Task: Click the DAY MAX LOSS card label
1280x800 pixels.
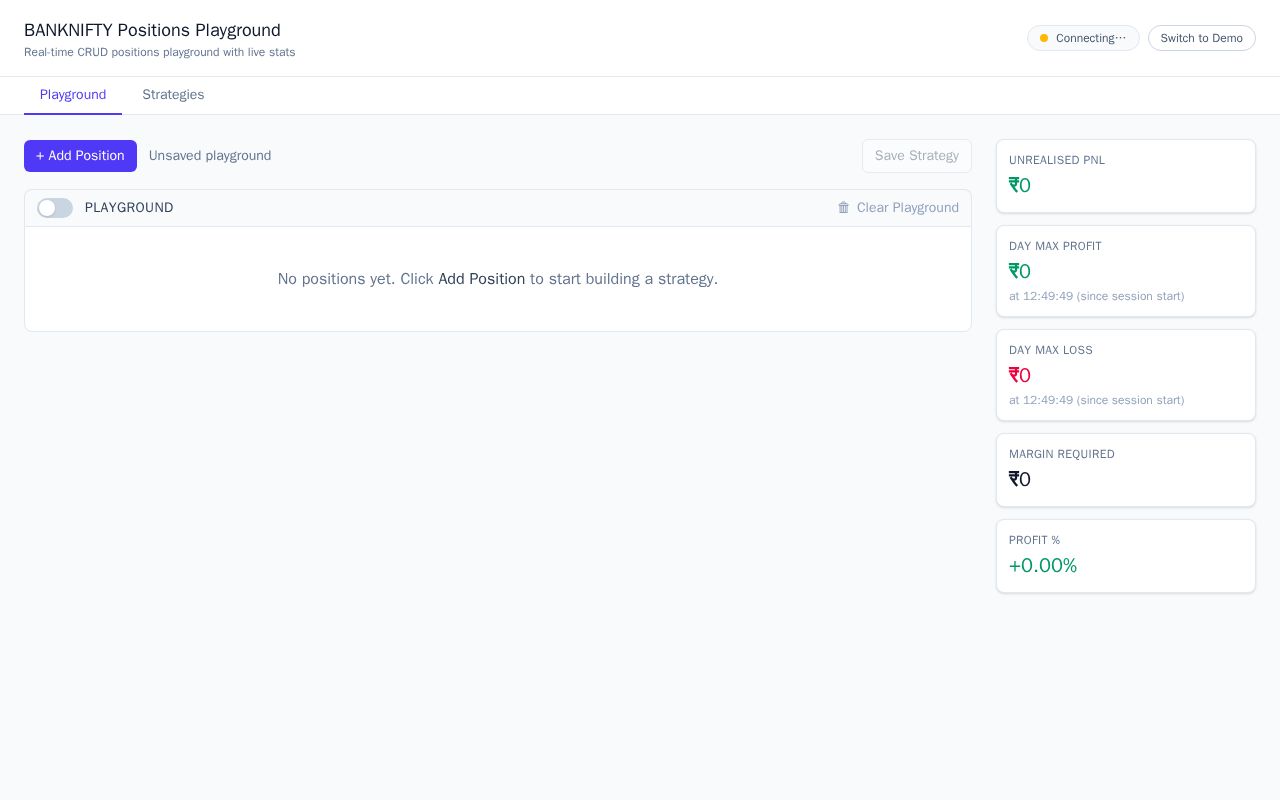Action: pyautogui.click(x=1051, y=350)
